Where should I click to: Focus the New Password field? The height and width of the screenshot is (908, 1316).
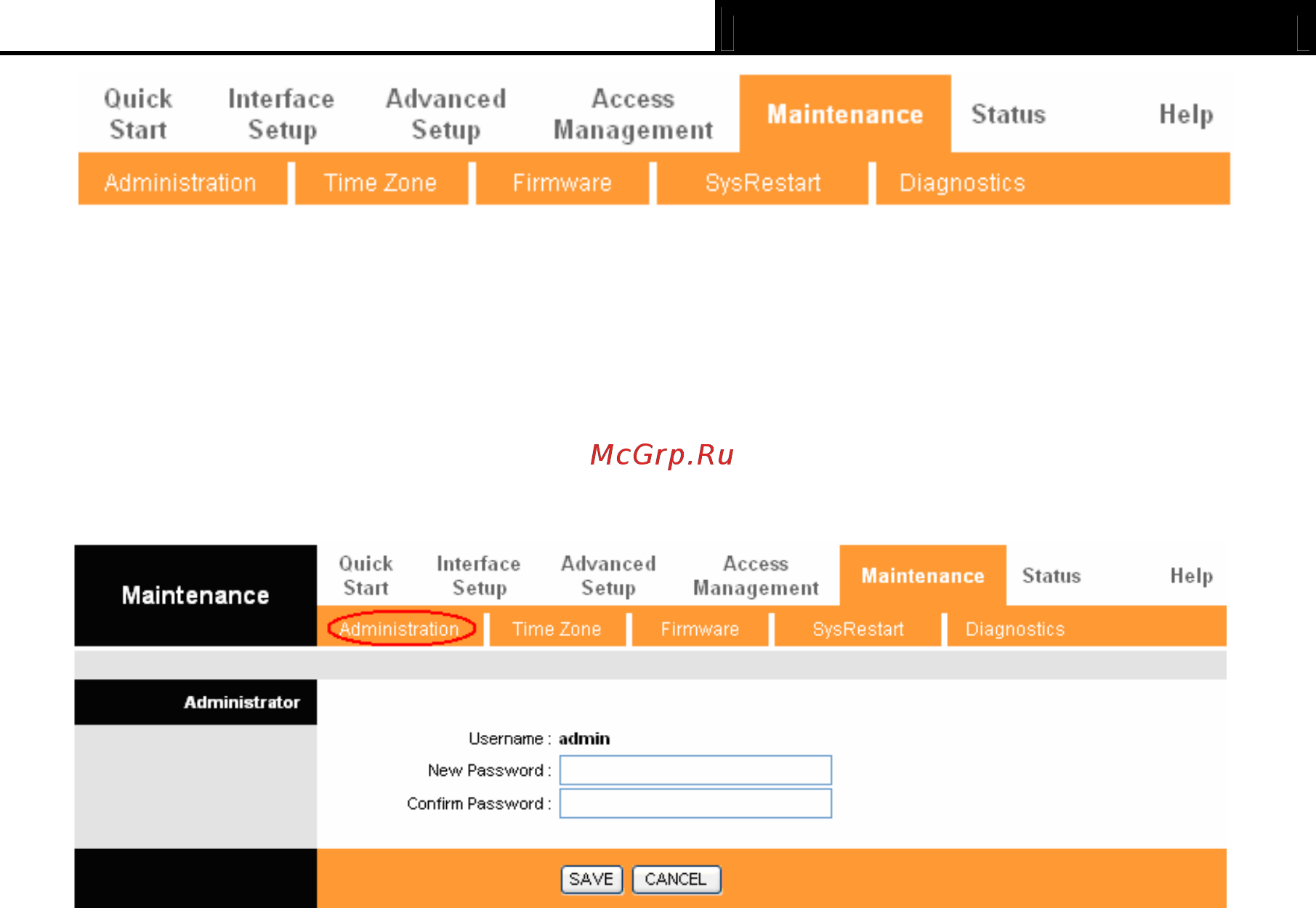coord(695,770)
